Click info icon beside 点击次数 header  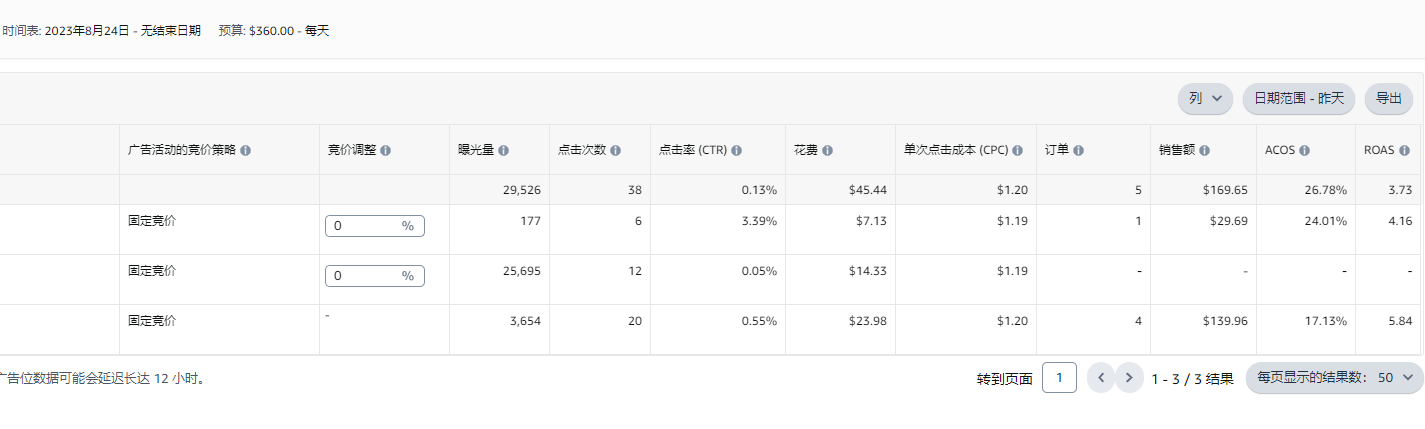click(x=616, y=150)
